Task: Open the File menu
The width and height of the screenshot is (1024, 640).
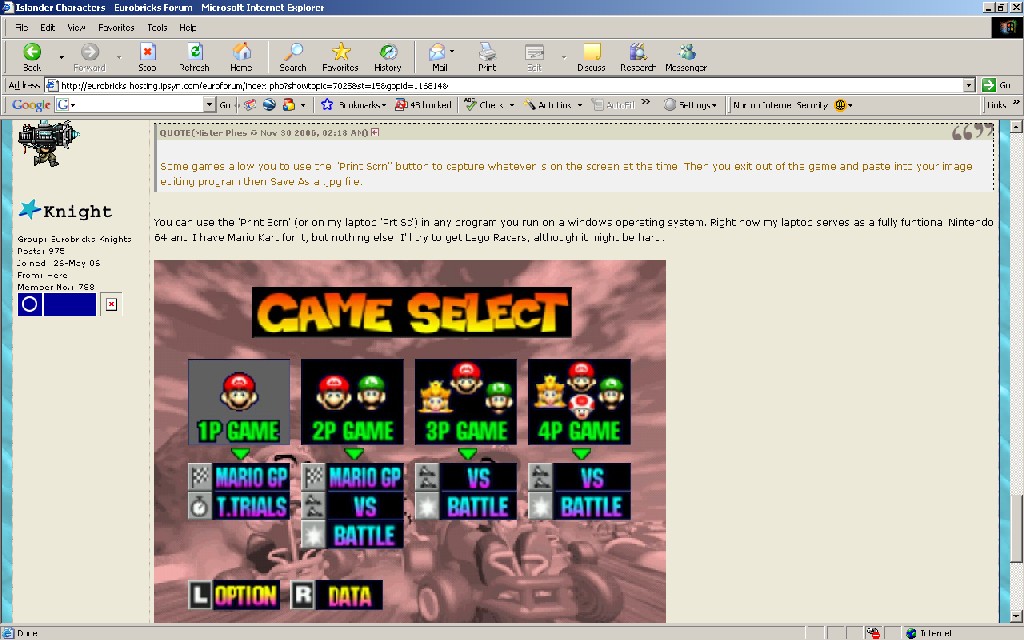Action: pyautogui.click(x=22, y=27)
